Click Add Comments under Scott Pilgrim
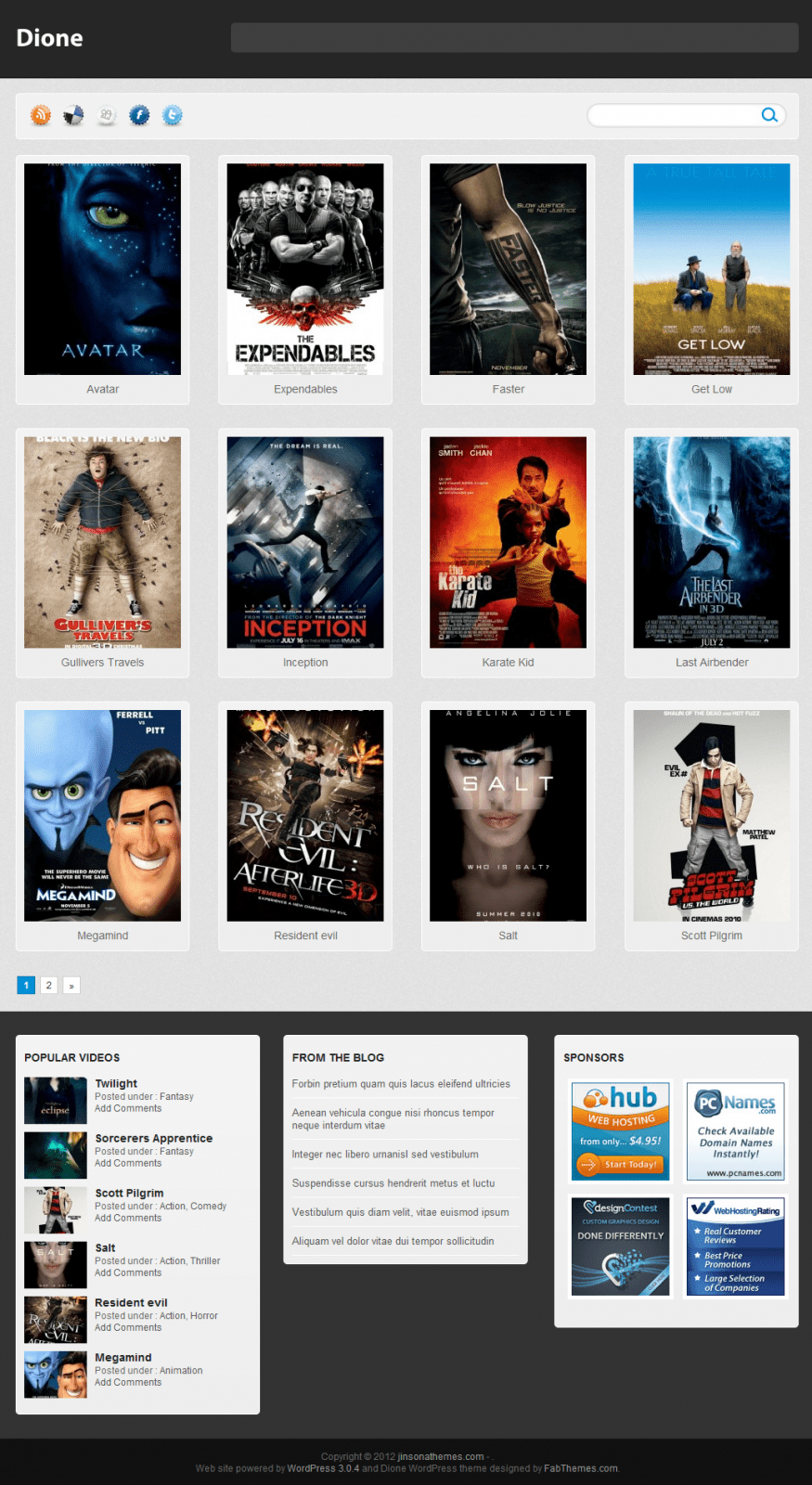 point(128,1218)
